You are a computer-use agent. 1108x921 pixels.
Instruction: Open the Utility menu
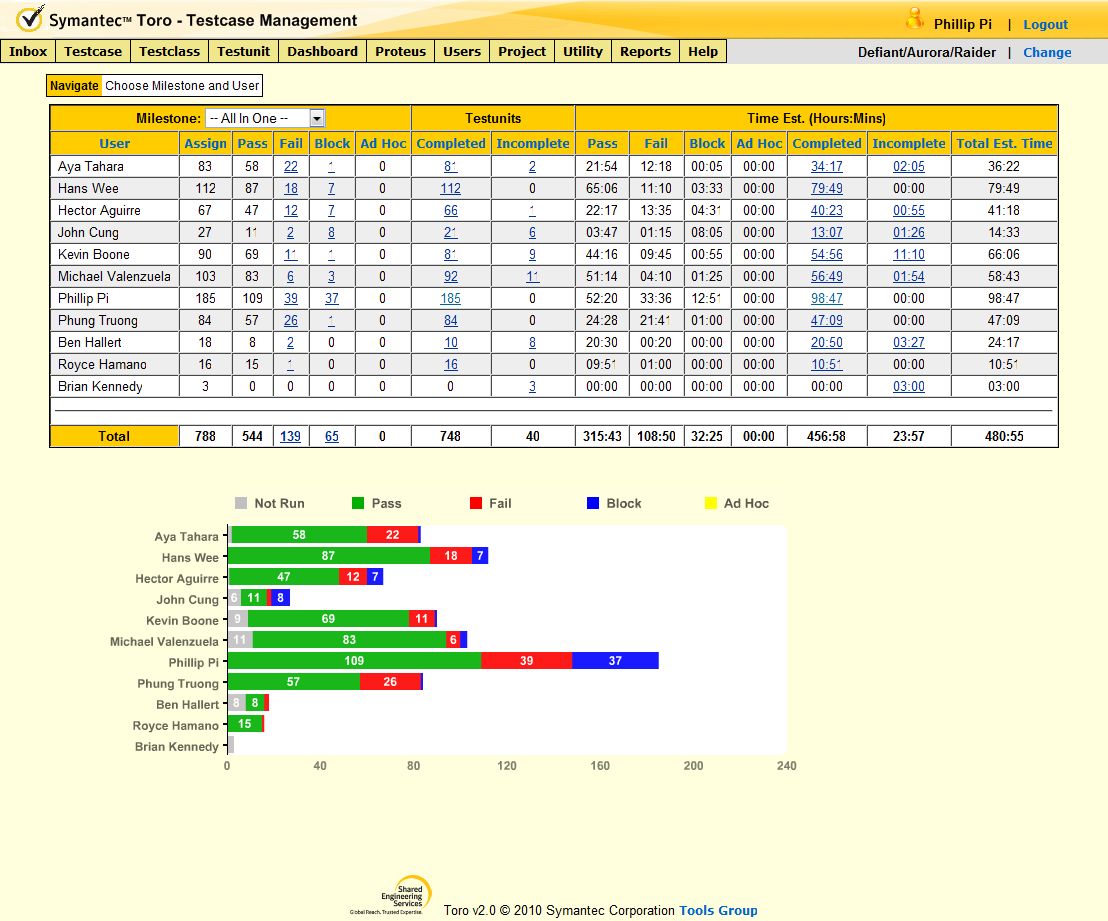point(583,52)
